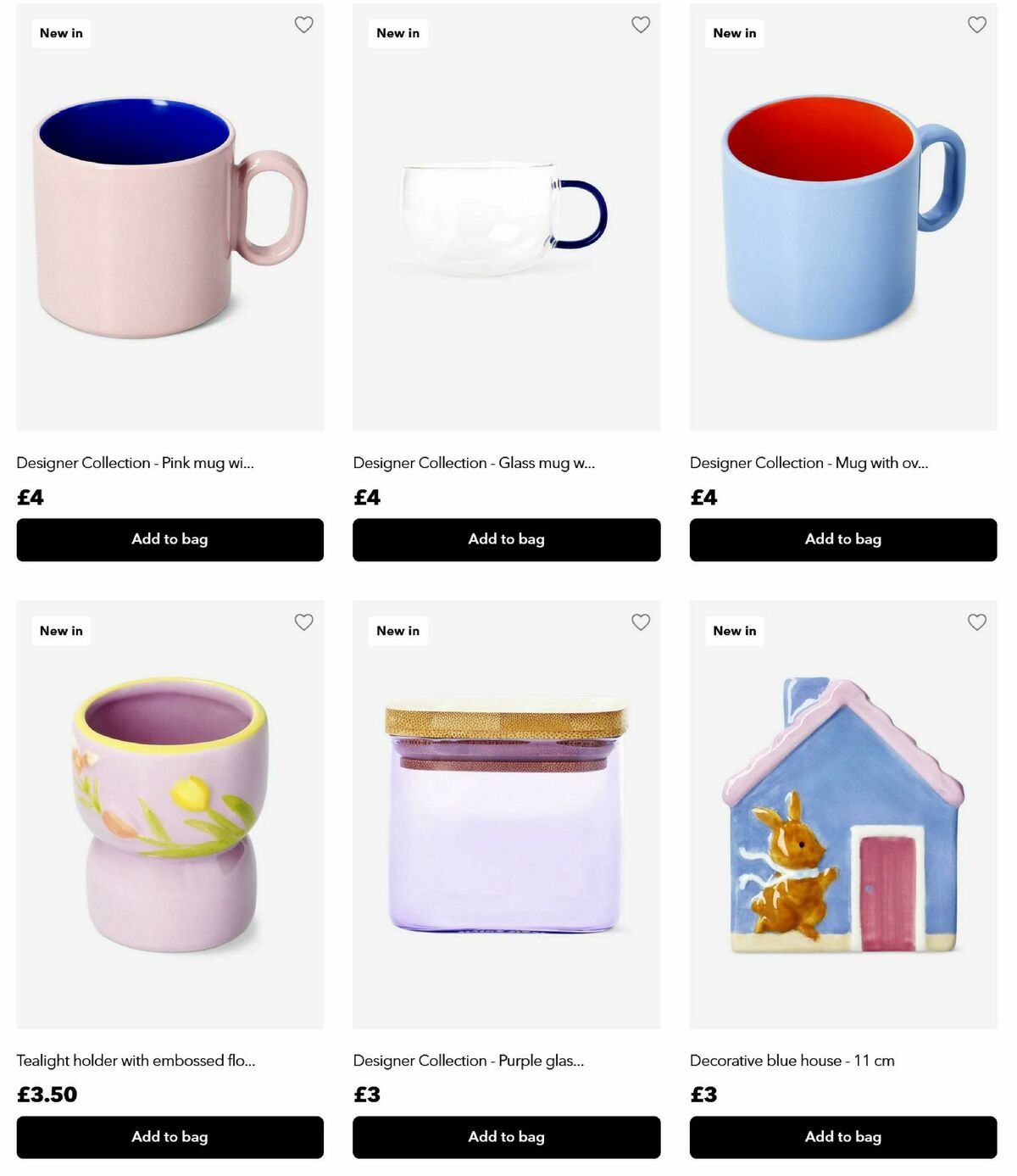Open Tealight holder with embossed flowers link
The width and height of the screenshot is (1017, 1176).
pos(136,1061)
